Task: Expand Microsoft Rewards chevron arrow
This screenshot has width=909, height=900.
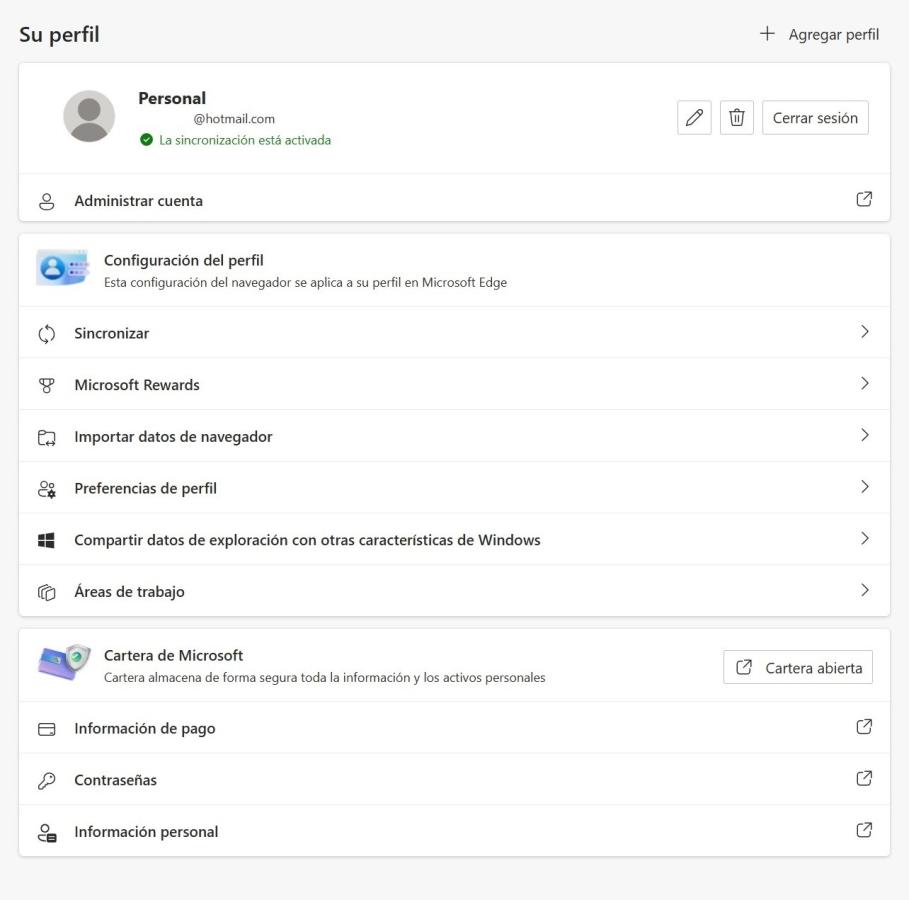Action: point(865,384)
